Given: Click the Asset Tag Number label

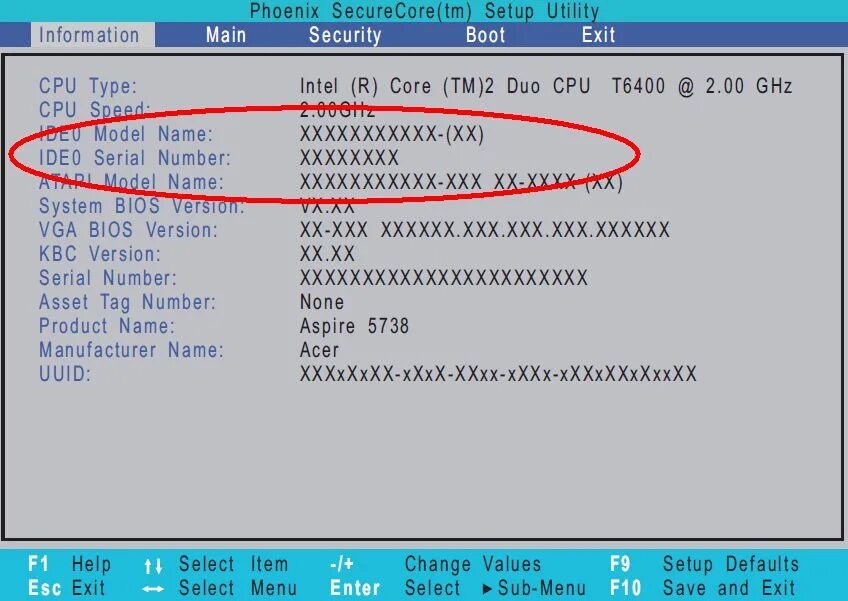Looking at the screenshot, I should pos(127,302).
